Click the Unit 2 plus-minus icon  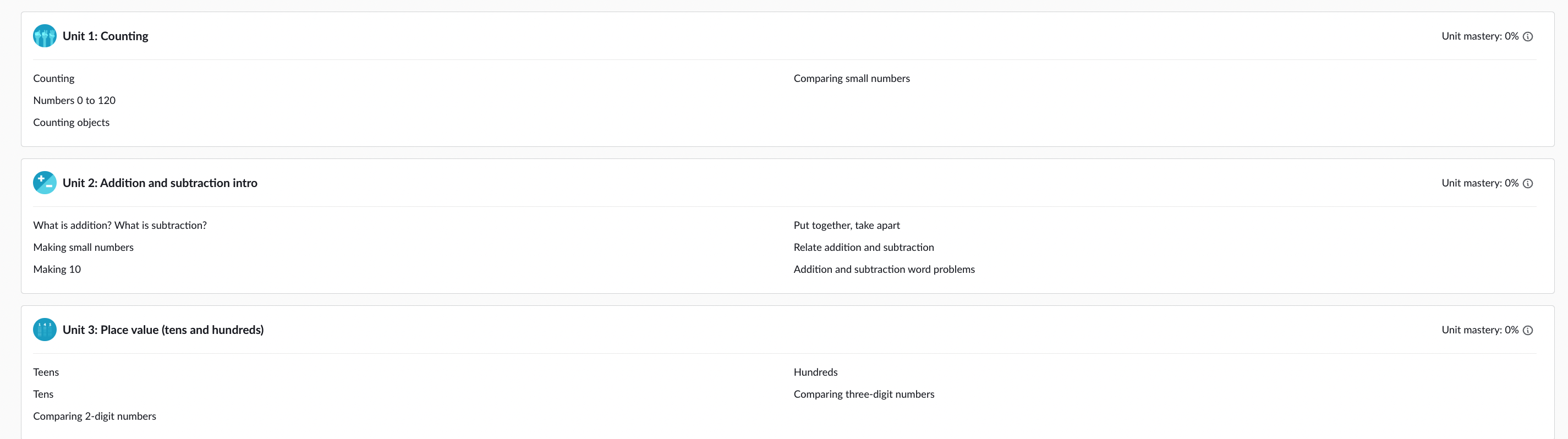point(45,183)
